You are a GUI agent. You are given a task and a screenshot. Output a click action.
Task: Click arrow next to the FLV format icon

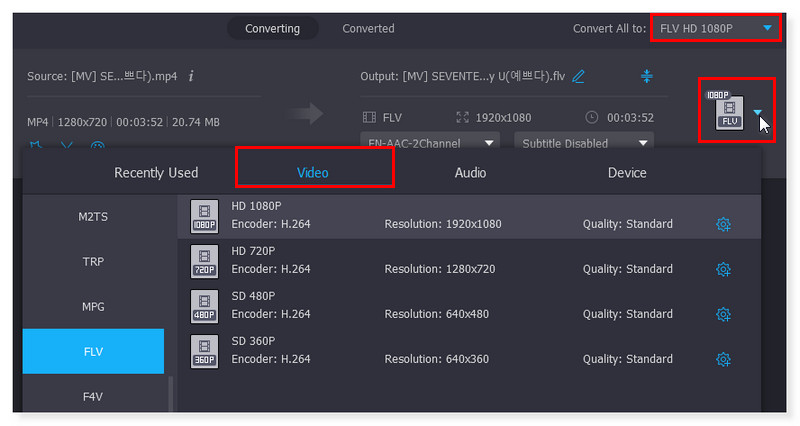(759, 113)
